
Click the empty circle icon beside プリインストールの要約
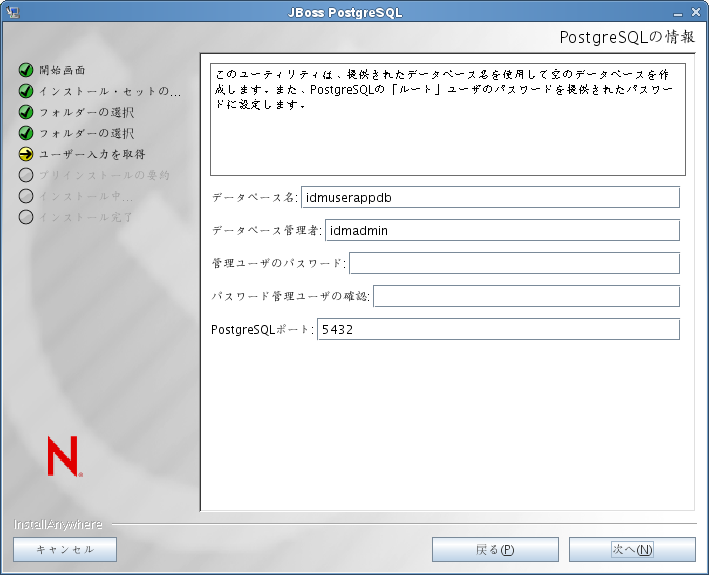pyautogui.click(x=26, y=175)
